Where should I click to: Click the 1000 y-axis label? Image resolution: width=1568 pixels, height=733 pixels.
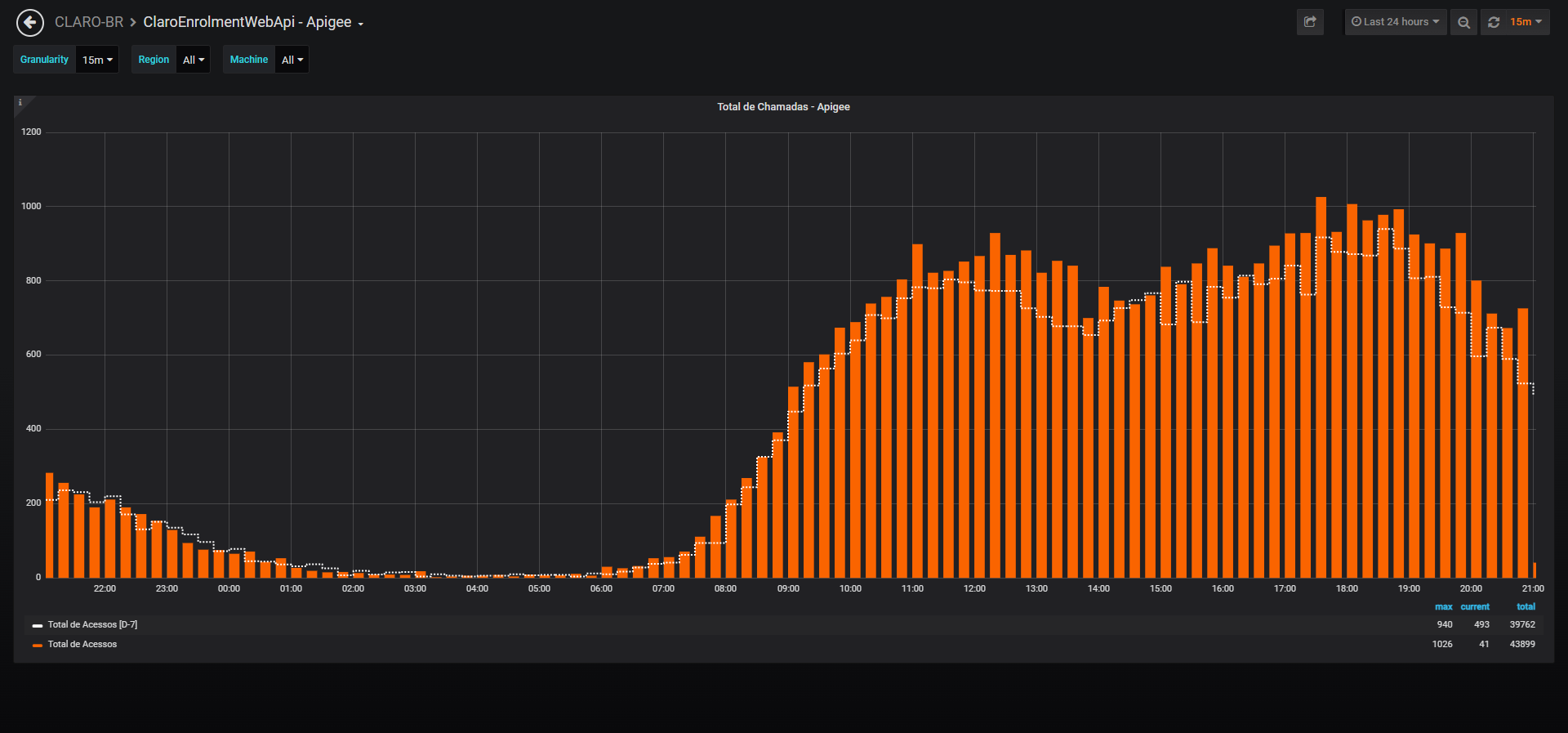[31, 206]
